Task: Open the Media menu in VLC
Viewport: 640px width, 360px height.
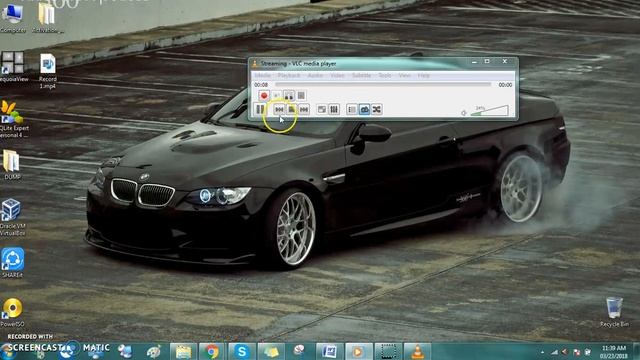Action: (262, 76)
